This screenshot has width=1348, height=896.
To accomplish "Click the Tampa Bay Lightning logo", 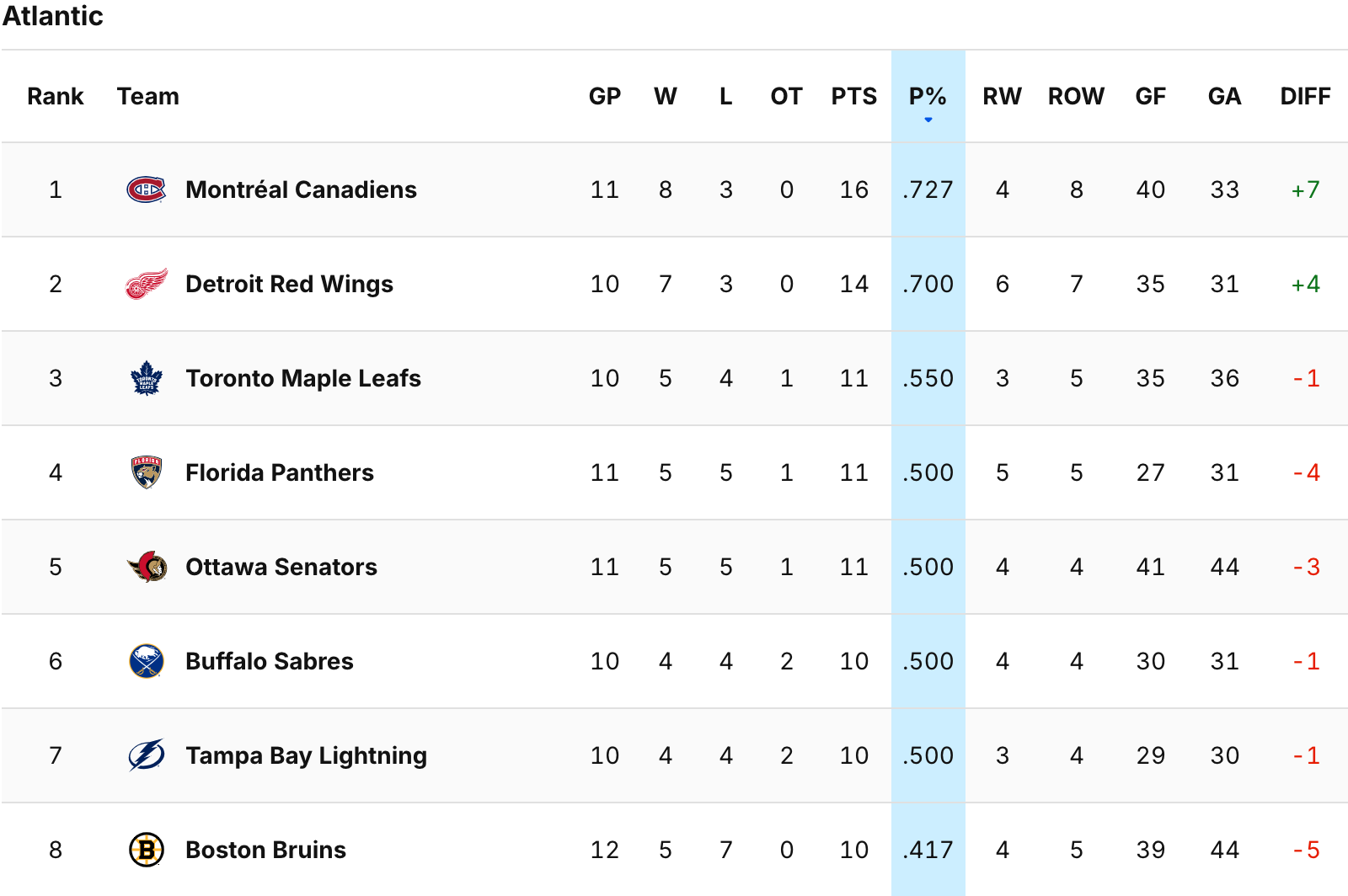I will click(147, 756).
